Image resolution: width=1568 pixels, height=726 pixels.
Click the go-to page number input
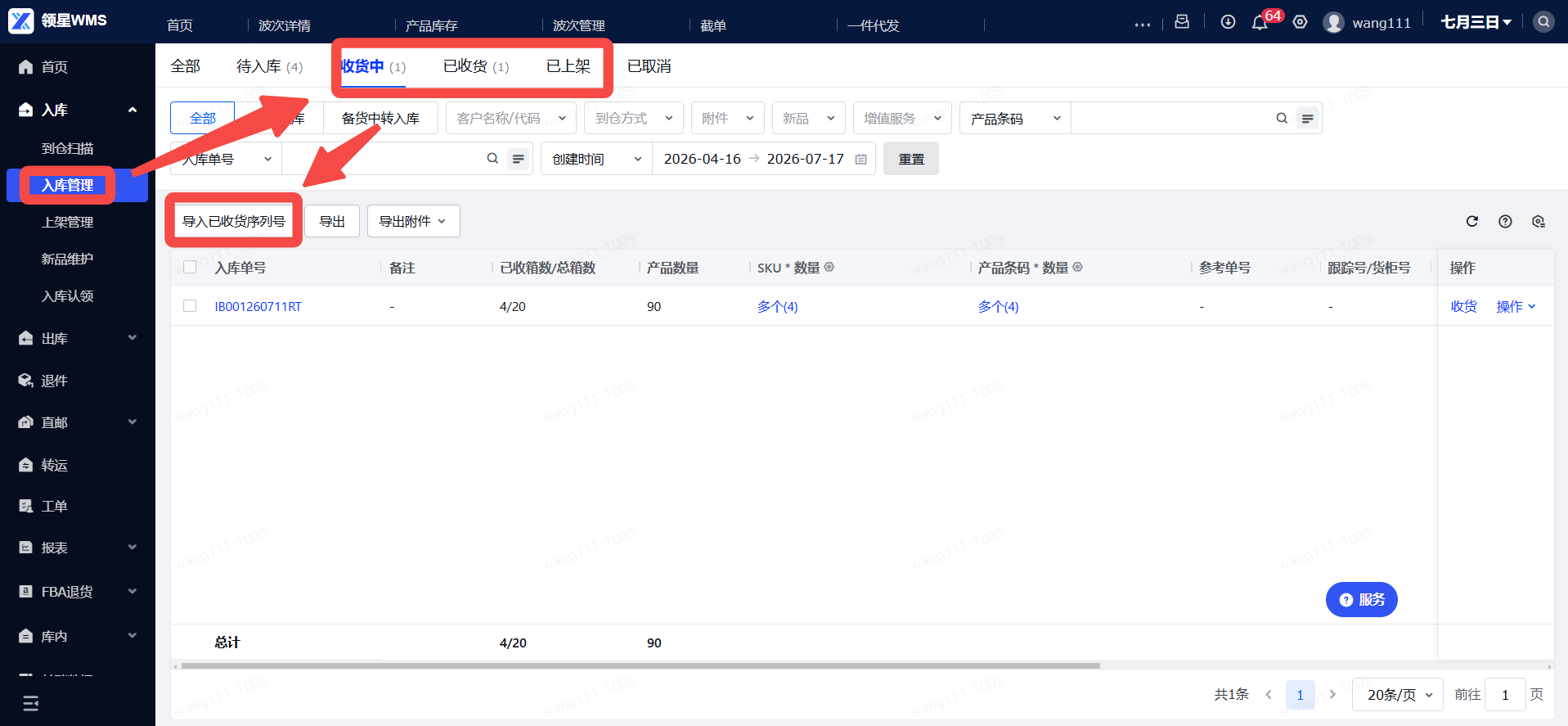pos(1505,694)
